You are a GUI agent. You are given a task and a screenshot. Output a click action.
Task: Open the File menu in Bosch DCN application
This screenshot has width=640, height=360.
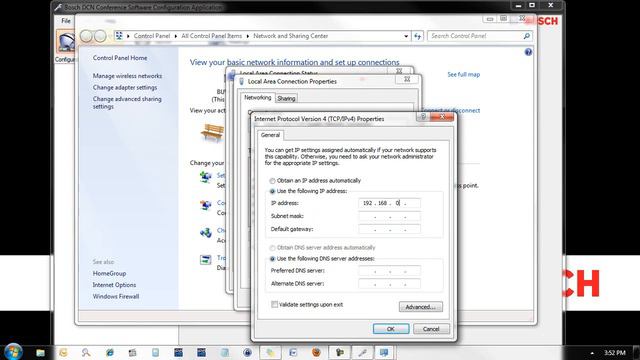66,20
